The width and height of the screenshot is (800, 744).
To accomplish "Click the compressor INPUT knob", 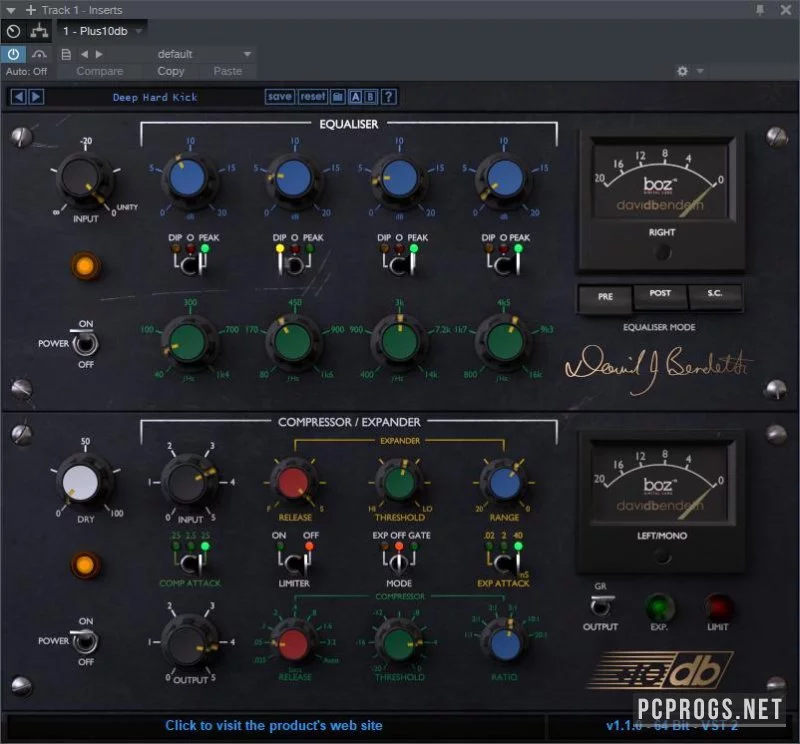I will [x=188, y=482].
